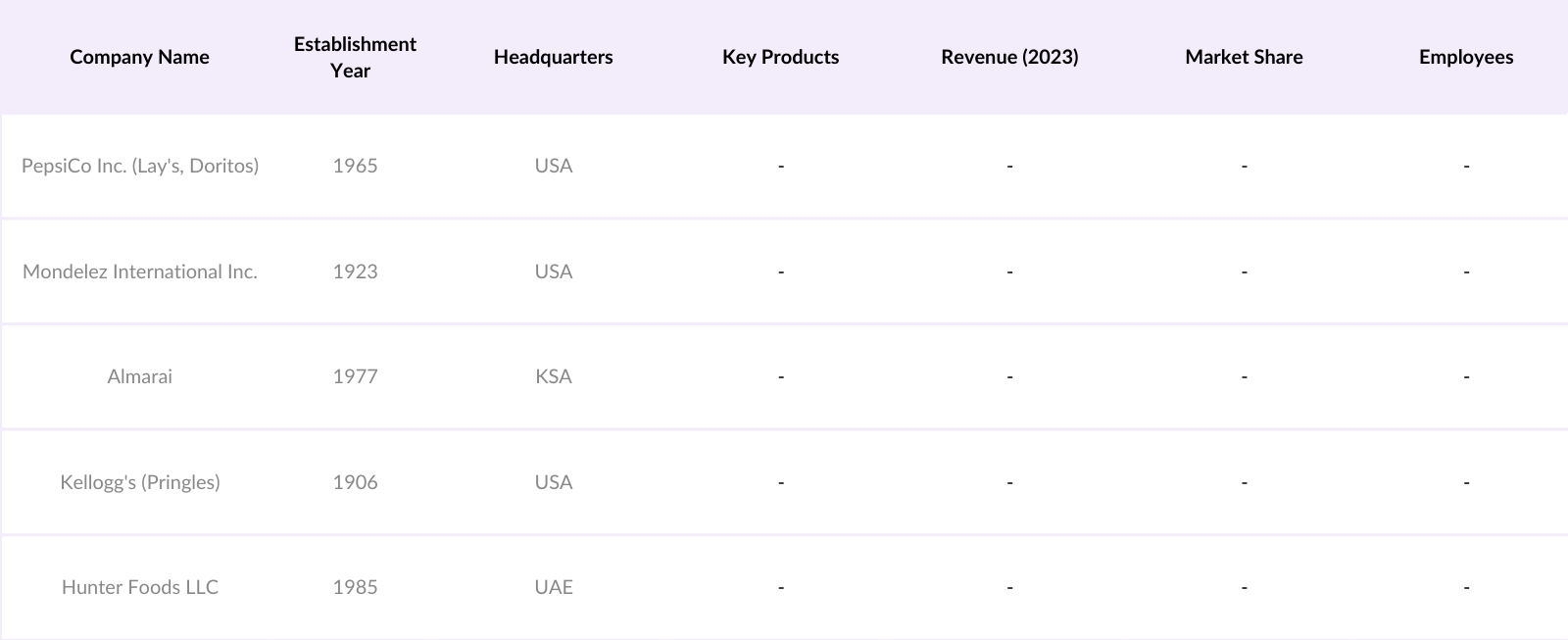Click Key Products dash in Almarai row
The height and width of the screenshot is (640, 1568).
click(x=781, y=377)
